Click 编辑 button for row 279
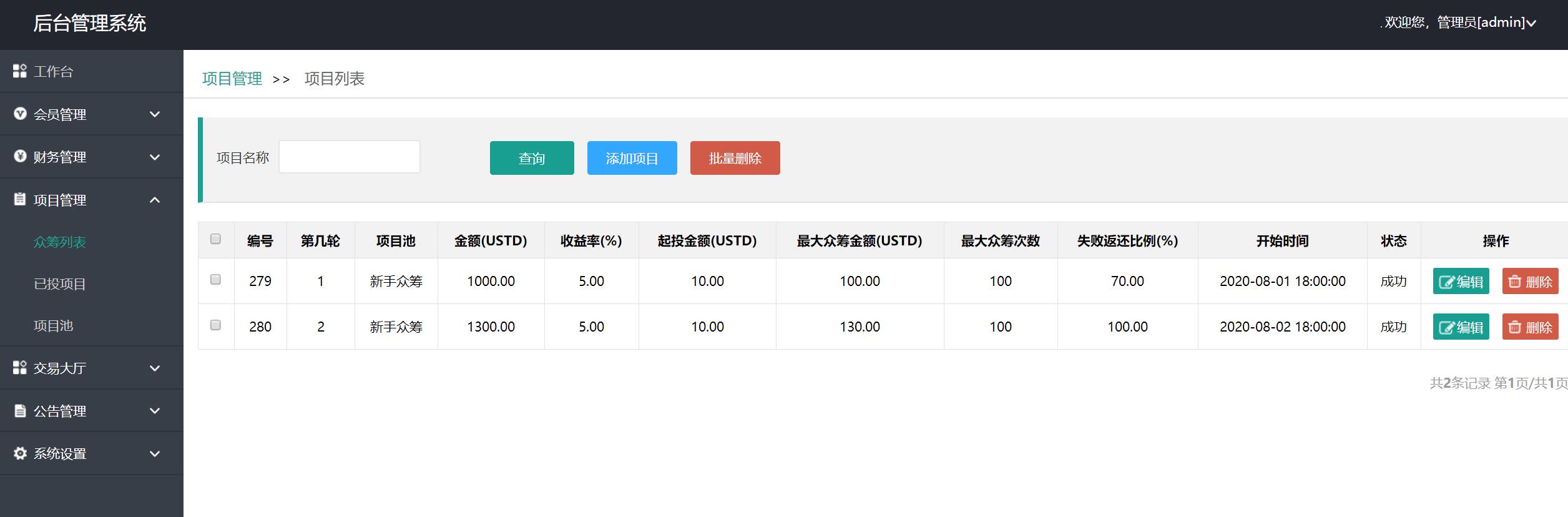The image size is (1568, 517). coord(1461,282)
